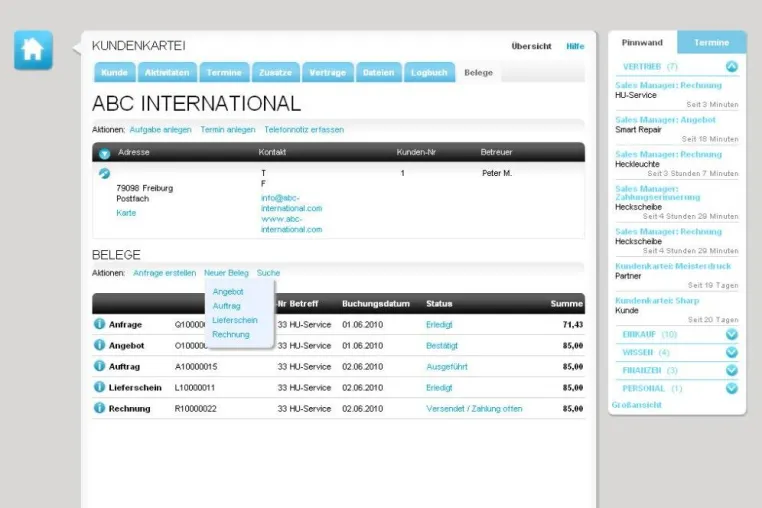Collapse the VERTRIEB section
The image size is (762, 508).
pyautogui.click(x=731, y=67)
